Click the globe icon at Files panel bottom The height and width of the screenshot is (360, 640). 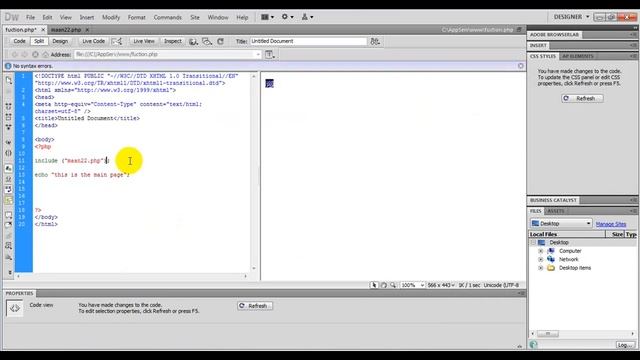[x=533, y=344]
